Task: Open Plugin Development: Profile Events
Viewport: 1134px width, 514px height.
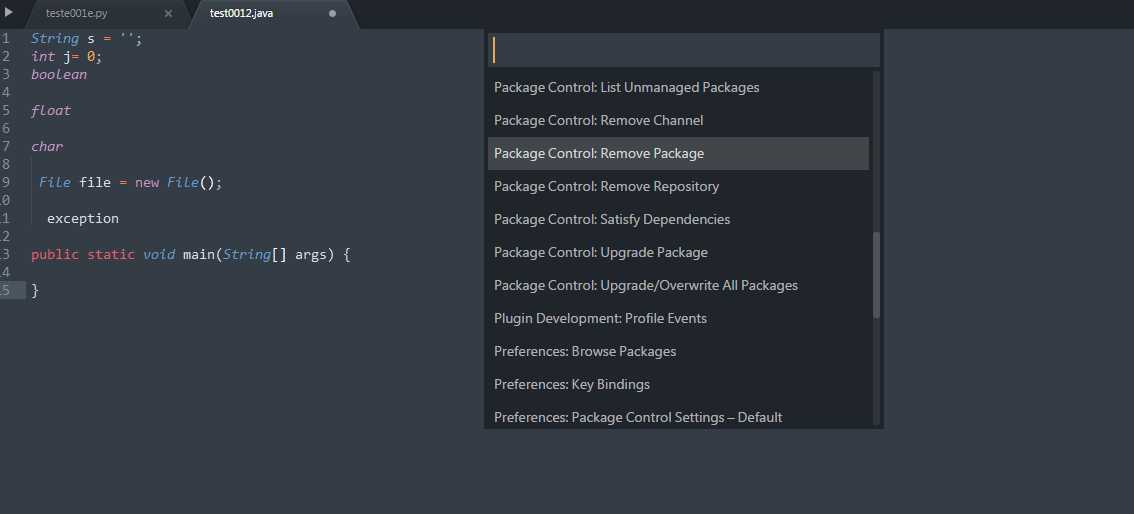Action: 600,319
